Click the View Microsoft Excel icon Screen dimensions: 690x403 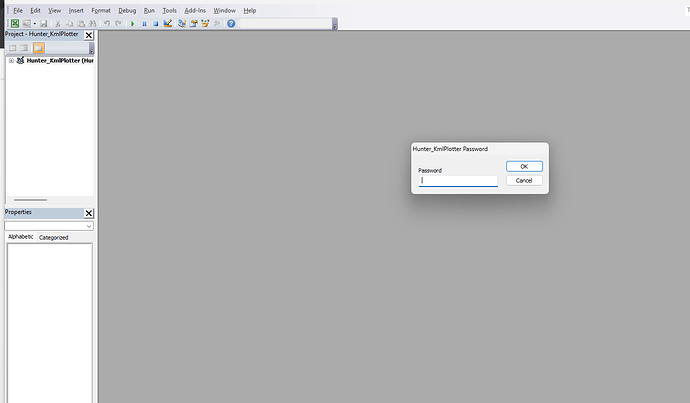tap(14, 23)
